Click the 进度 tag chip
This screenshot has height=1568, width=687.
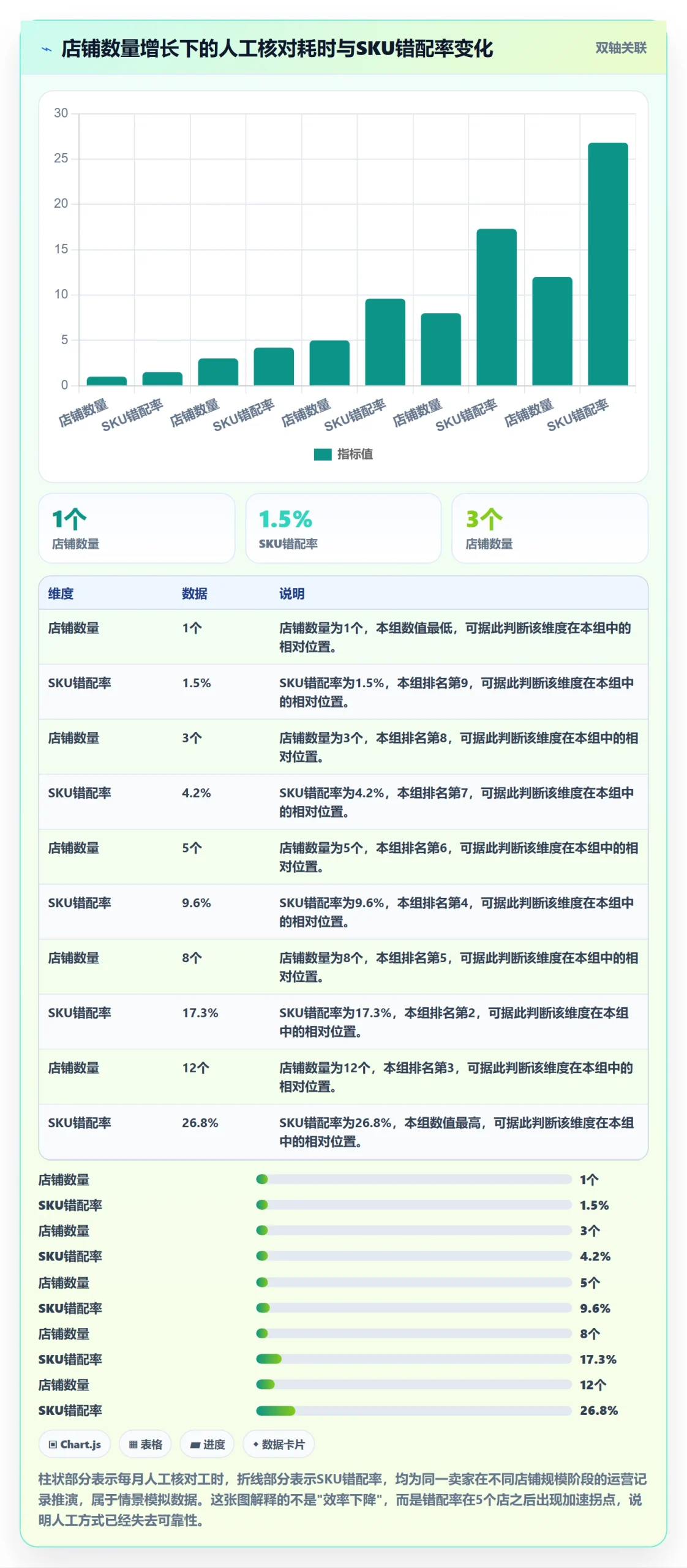point(207,1444)
